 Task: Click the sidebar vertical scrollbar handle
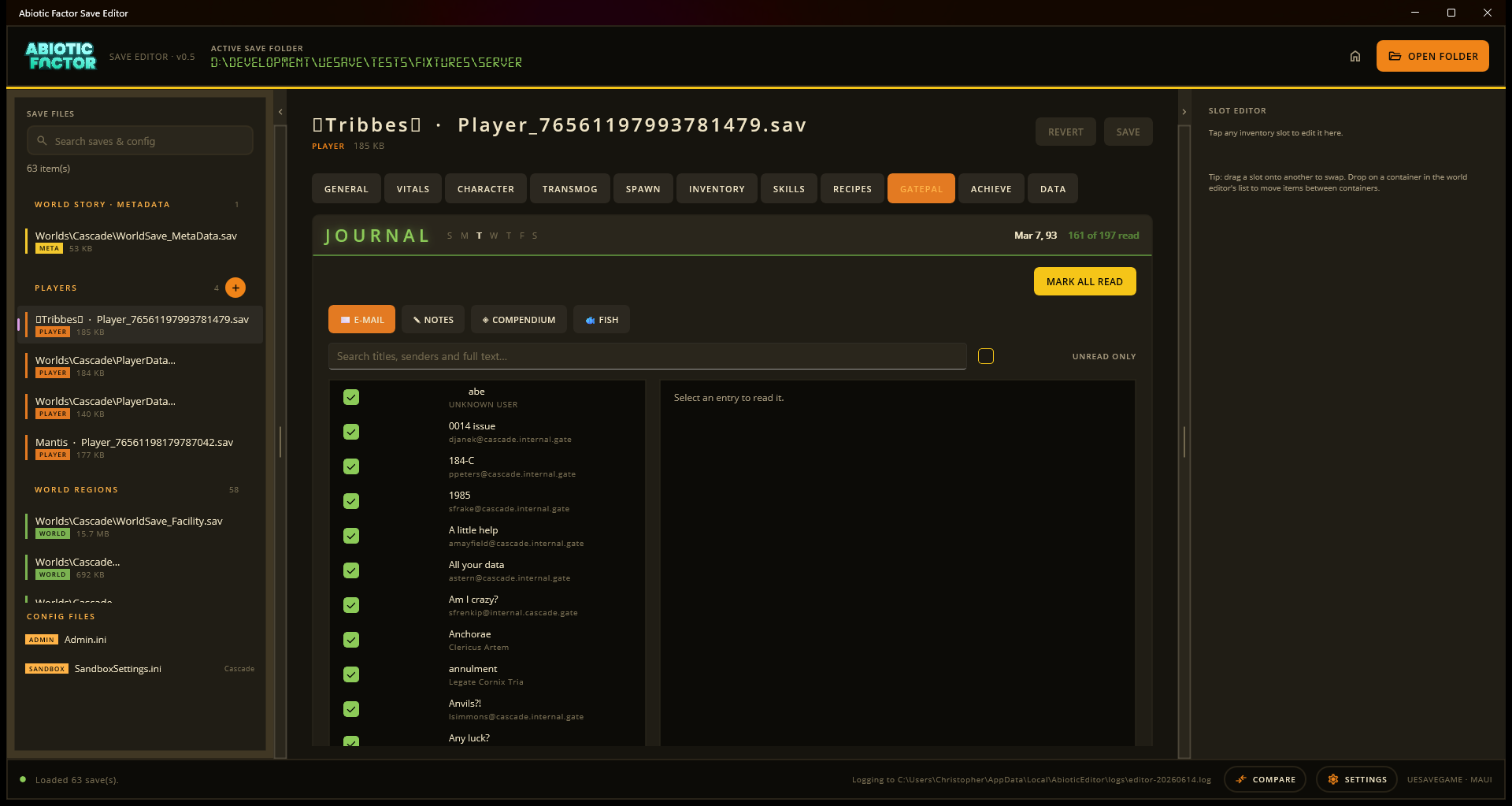(280, 441)
